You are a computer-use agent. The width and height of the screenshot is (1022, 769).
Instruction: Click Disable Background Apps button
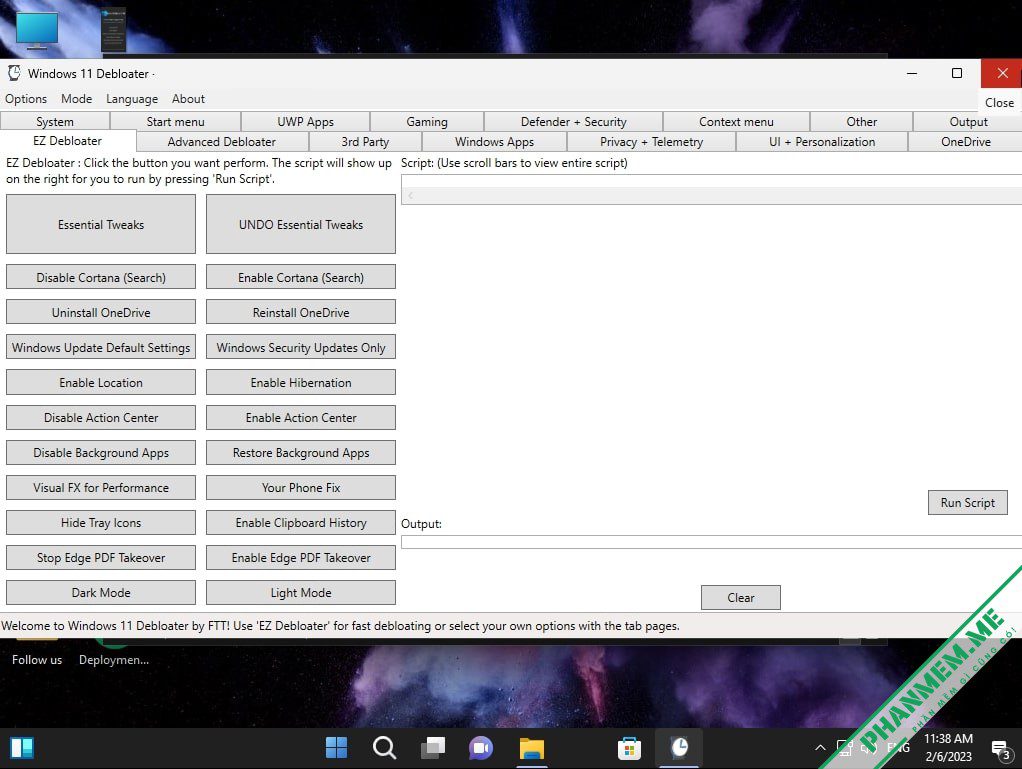tap(101, 452)
